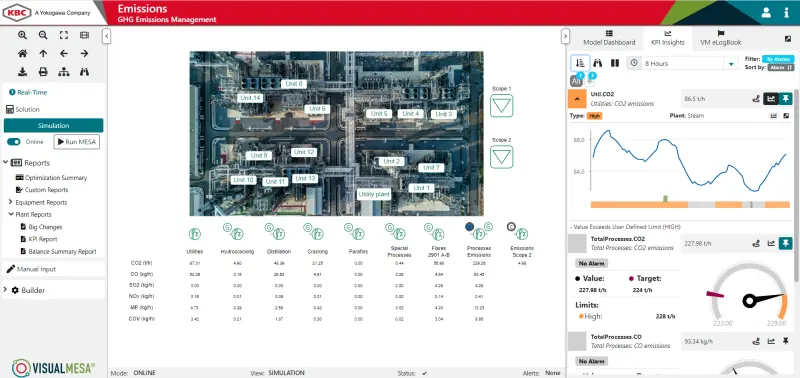The height and width of the screenshot is (378, 800).
Task: Print the current view
Action: [x=43, y=72]
